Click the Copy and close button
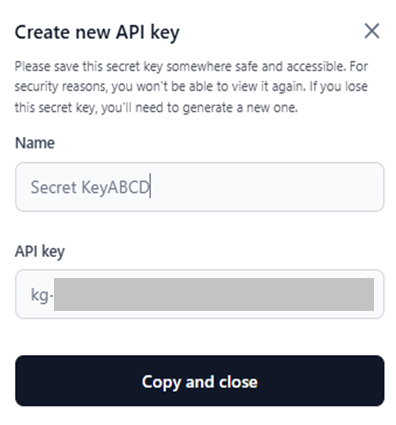The height and width of the screenshot is (425, 396). pos(200,380)
